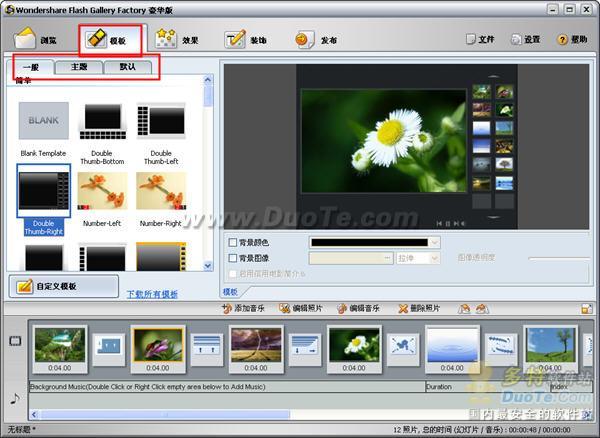600x438 pixels.
Task: Click transition icon after water ripple slide
Action: [501, 350]
